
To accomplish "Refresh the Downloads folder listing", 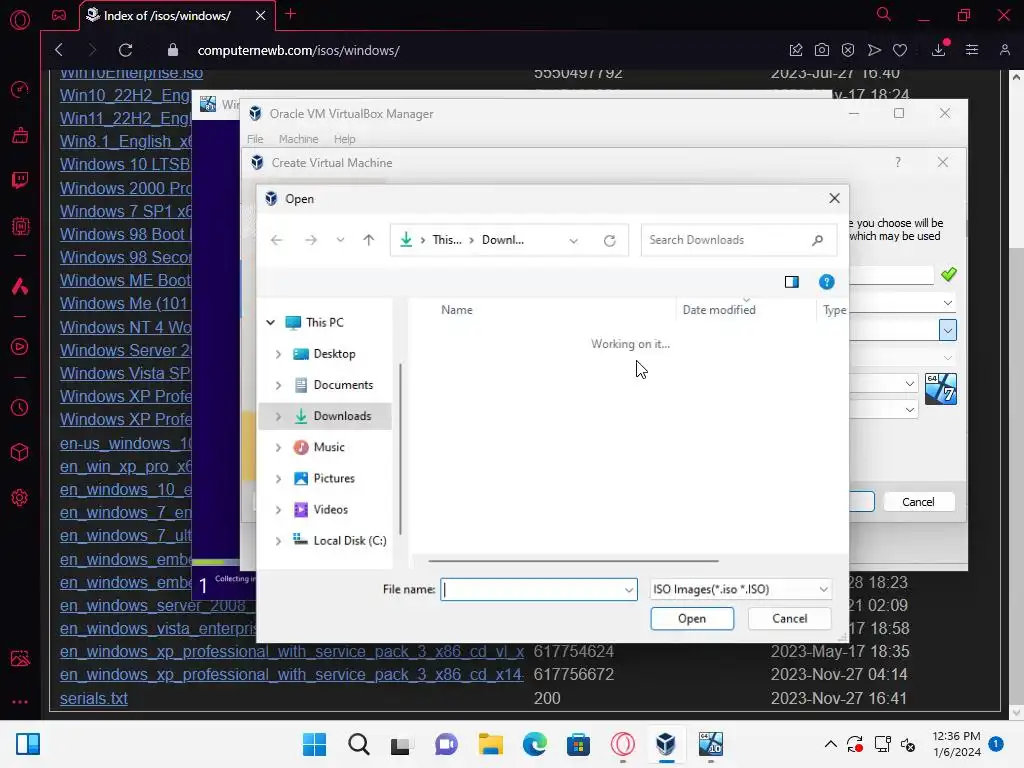I will pos(609,240).
